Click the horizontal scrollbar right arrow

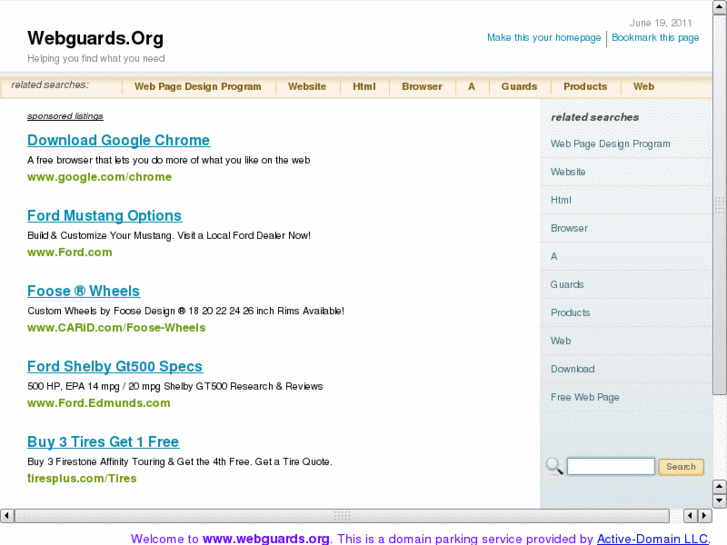(705, 515)
